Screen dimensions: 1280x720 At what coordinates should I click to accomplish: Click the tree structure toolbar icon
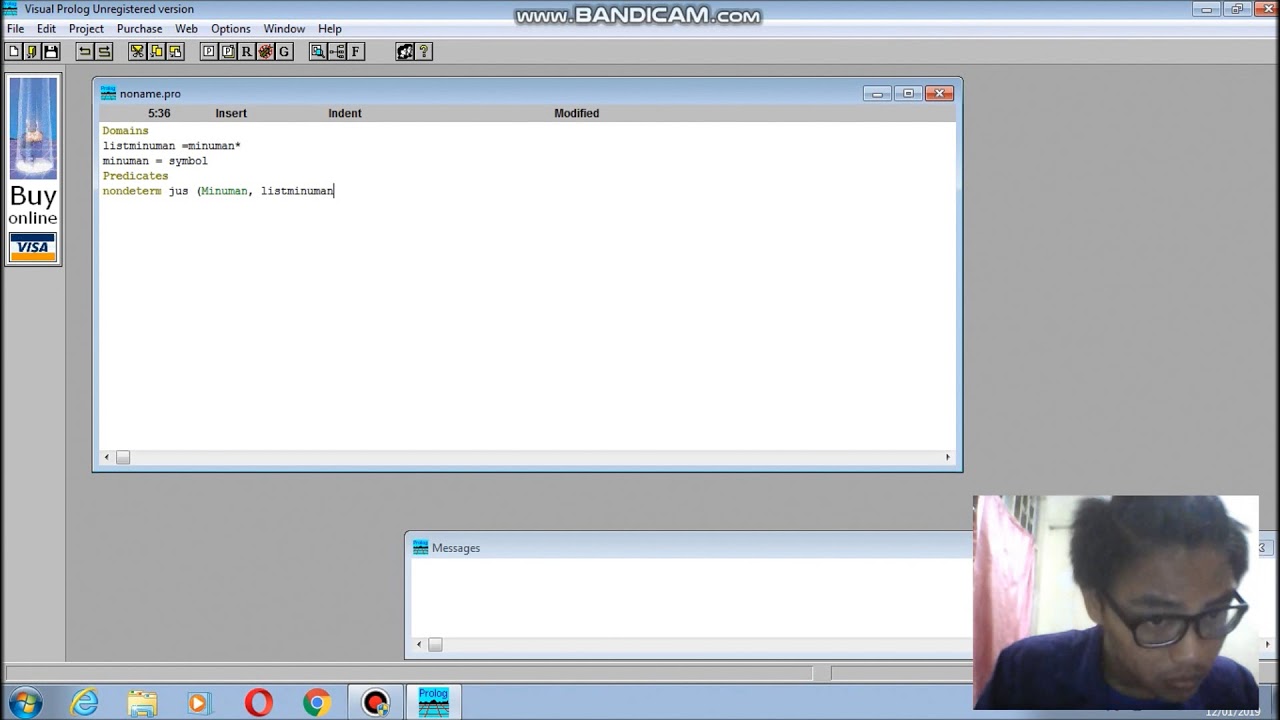click(x=337, y=51)
